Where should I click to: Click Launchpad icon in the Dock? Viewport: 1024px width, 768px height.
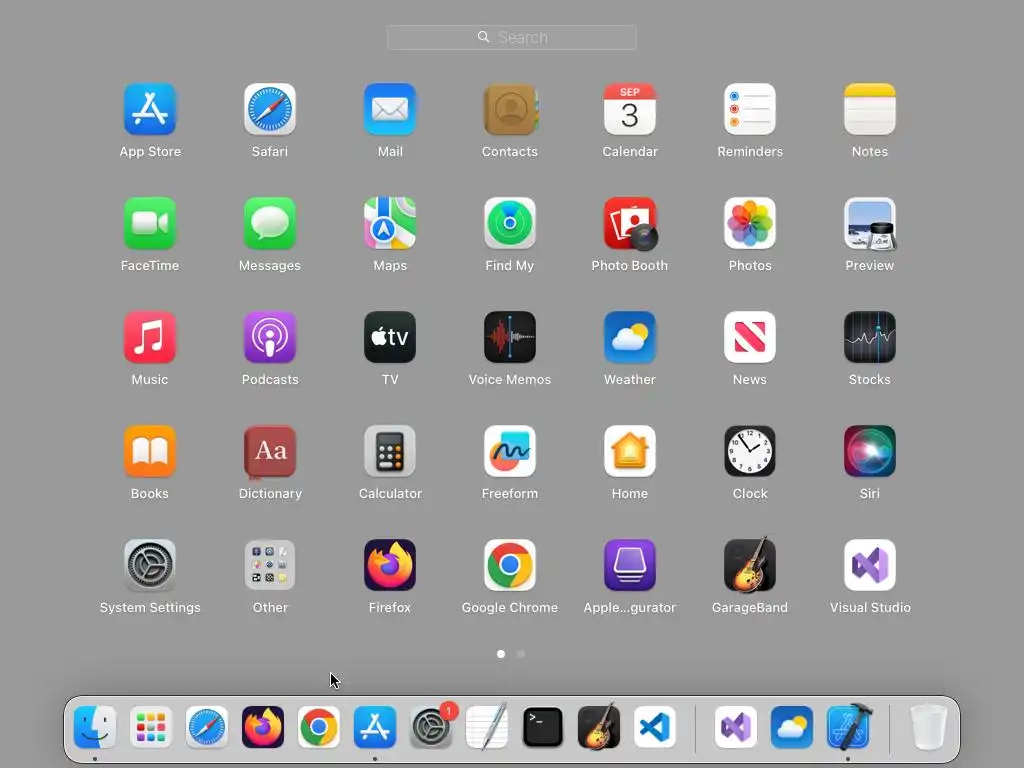tap(151, 727)
